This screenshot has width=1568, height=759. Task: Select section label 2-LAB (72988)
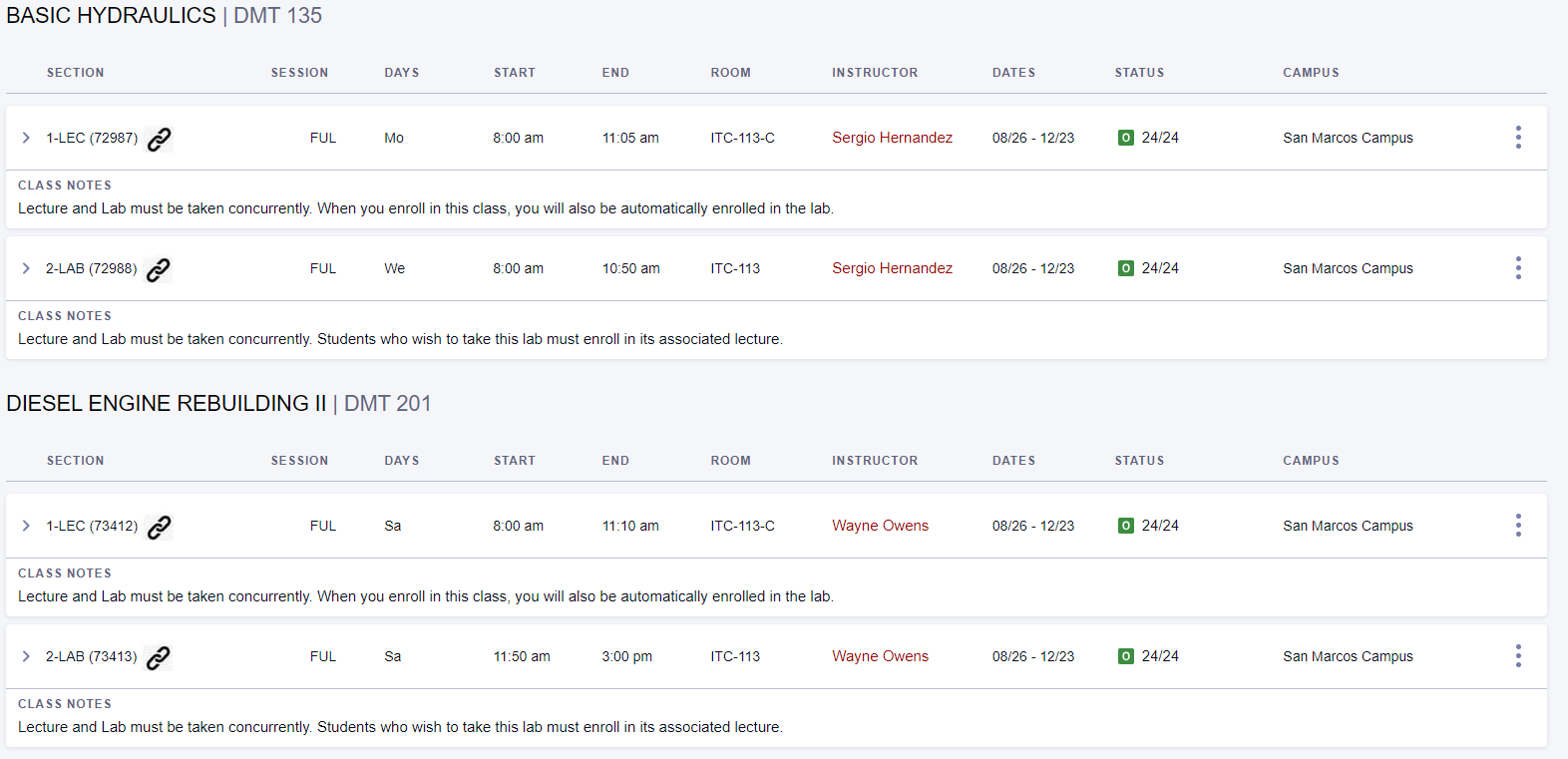click(x=92, y=268)
